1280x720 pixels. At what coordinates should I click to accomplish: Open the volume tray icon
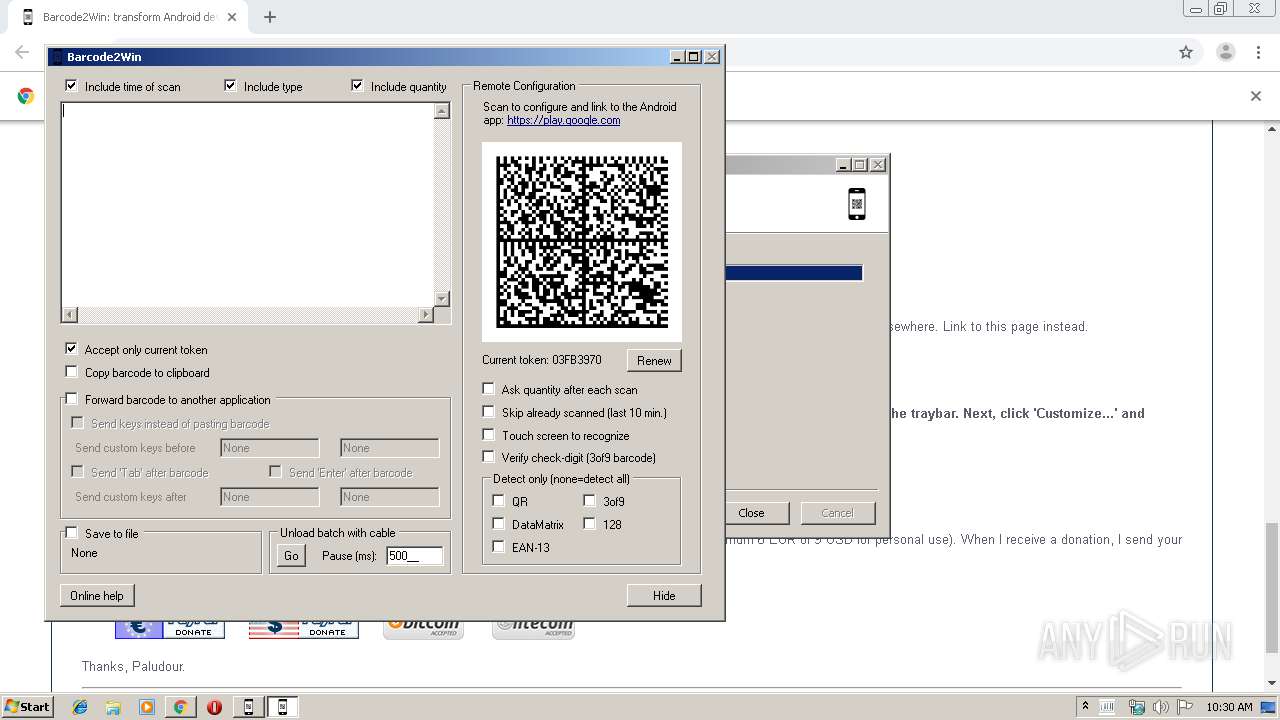coord(1161,707)
